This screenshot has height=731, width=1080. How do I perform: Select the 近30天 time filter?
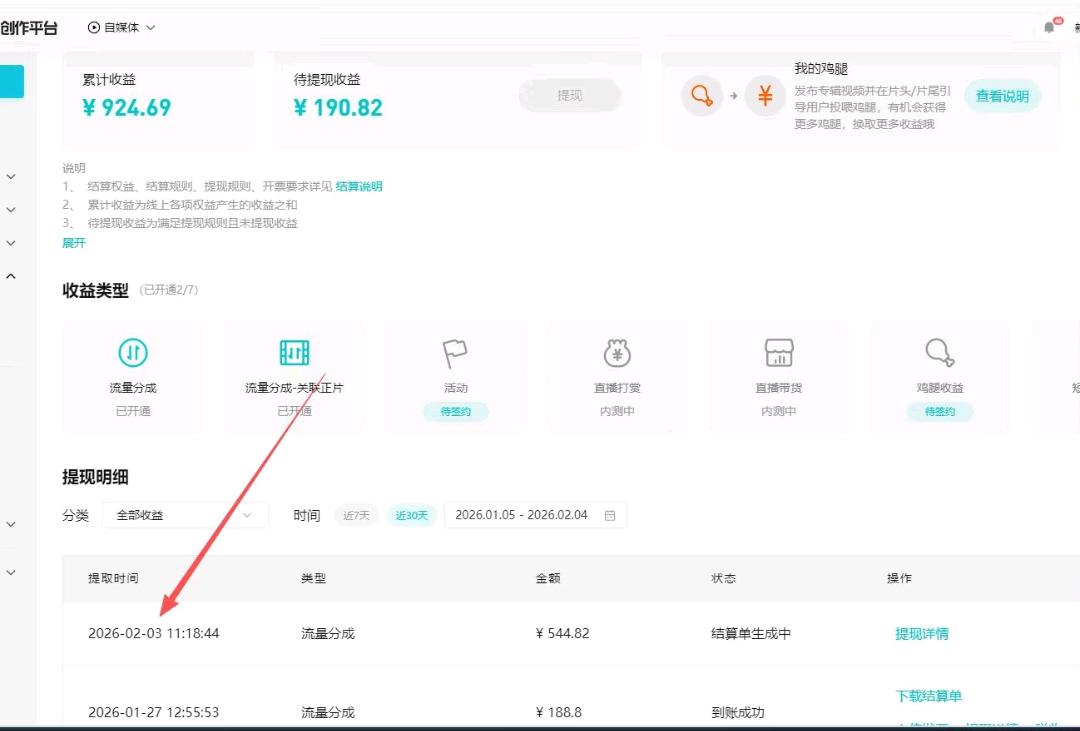point(411,514)
